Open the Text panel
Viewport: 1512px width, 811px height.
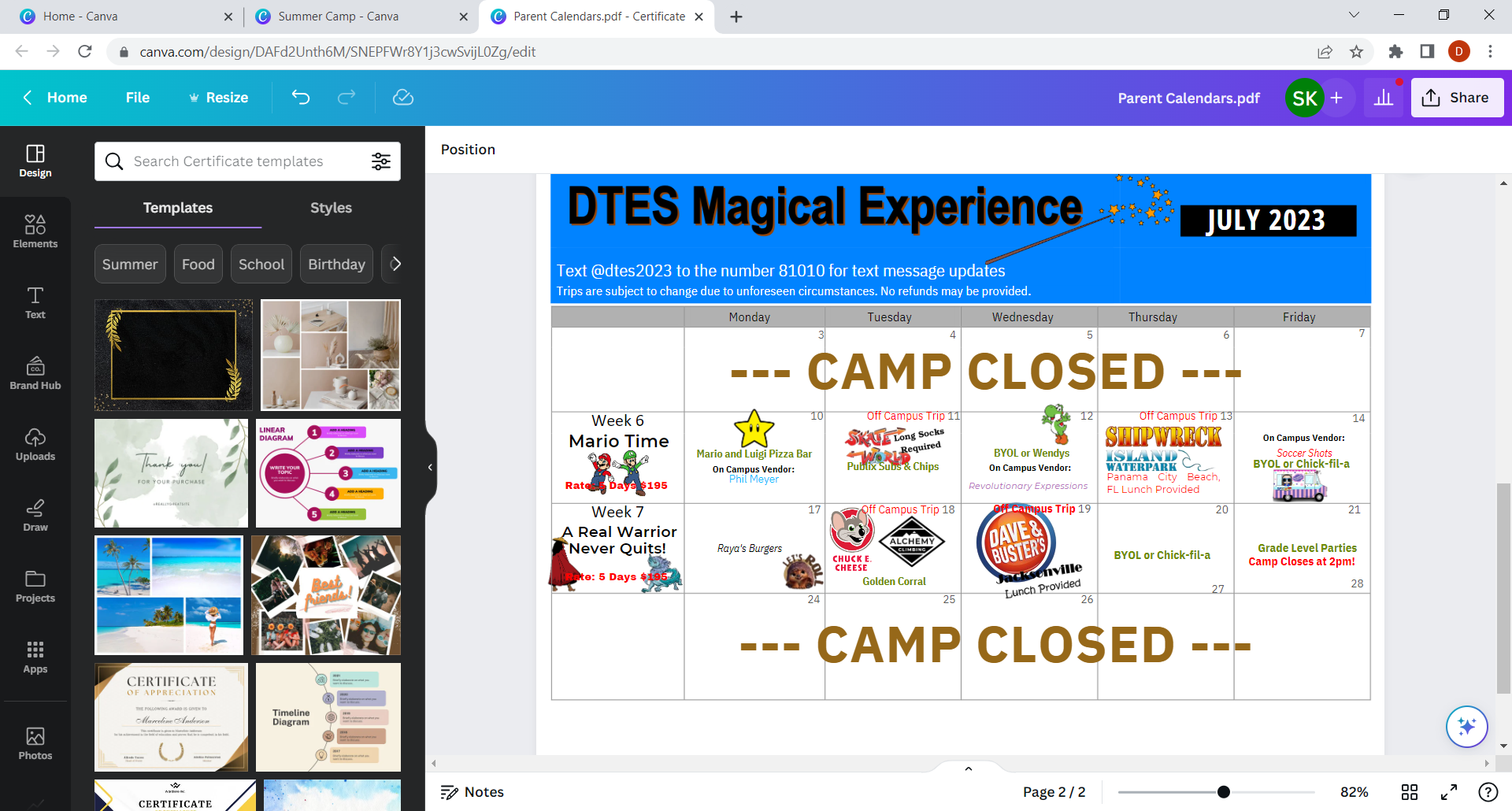point(35,303)
